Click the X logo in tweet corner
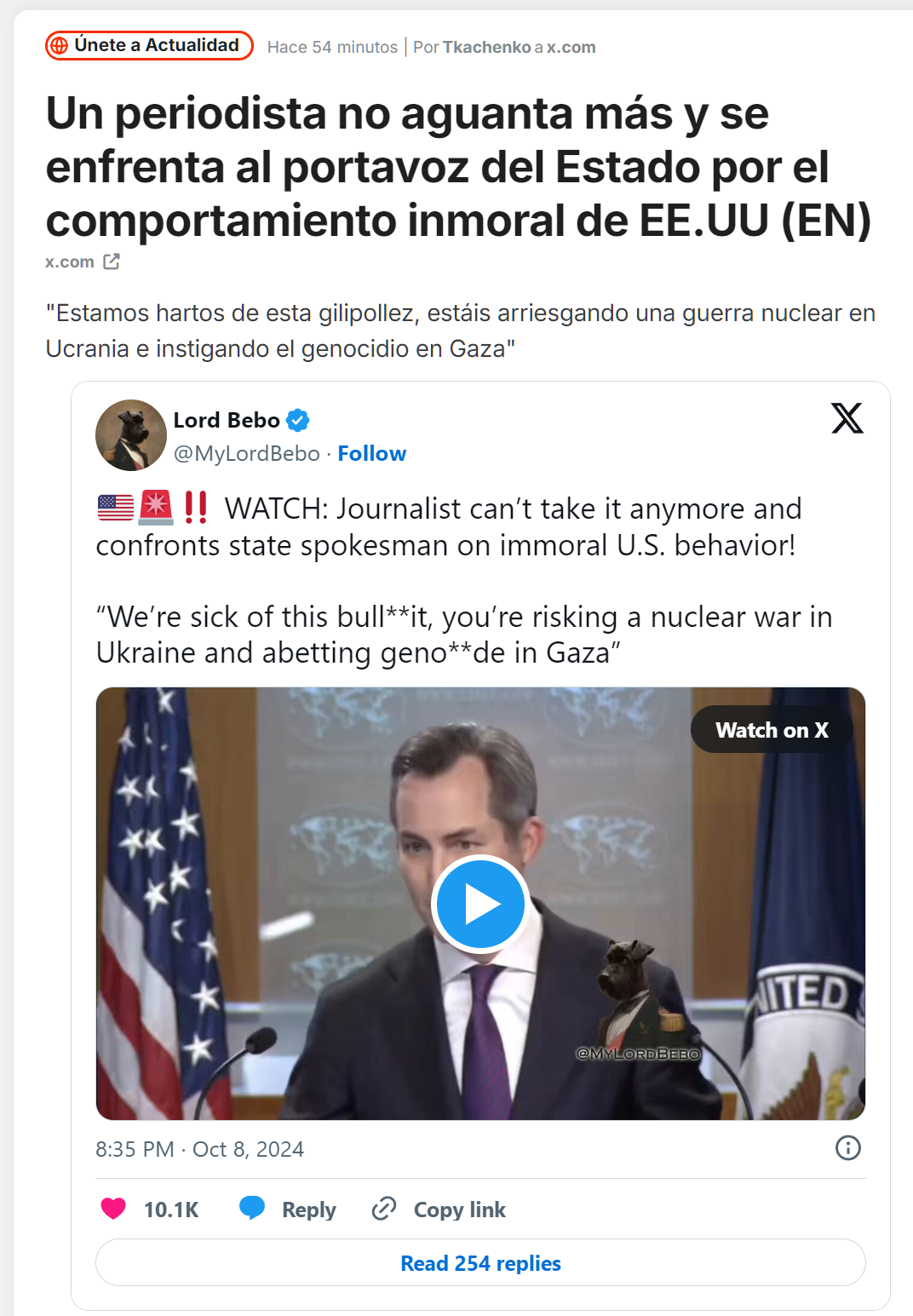This screenshot has height=1316, width=913. click(847, 418)
